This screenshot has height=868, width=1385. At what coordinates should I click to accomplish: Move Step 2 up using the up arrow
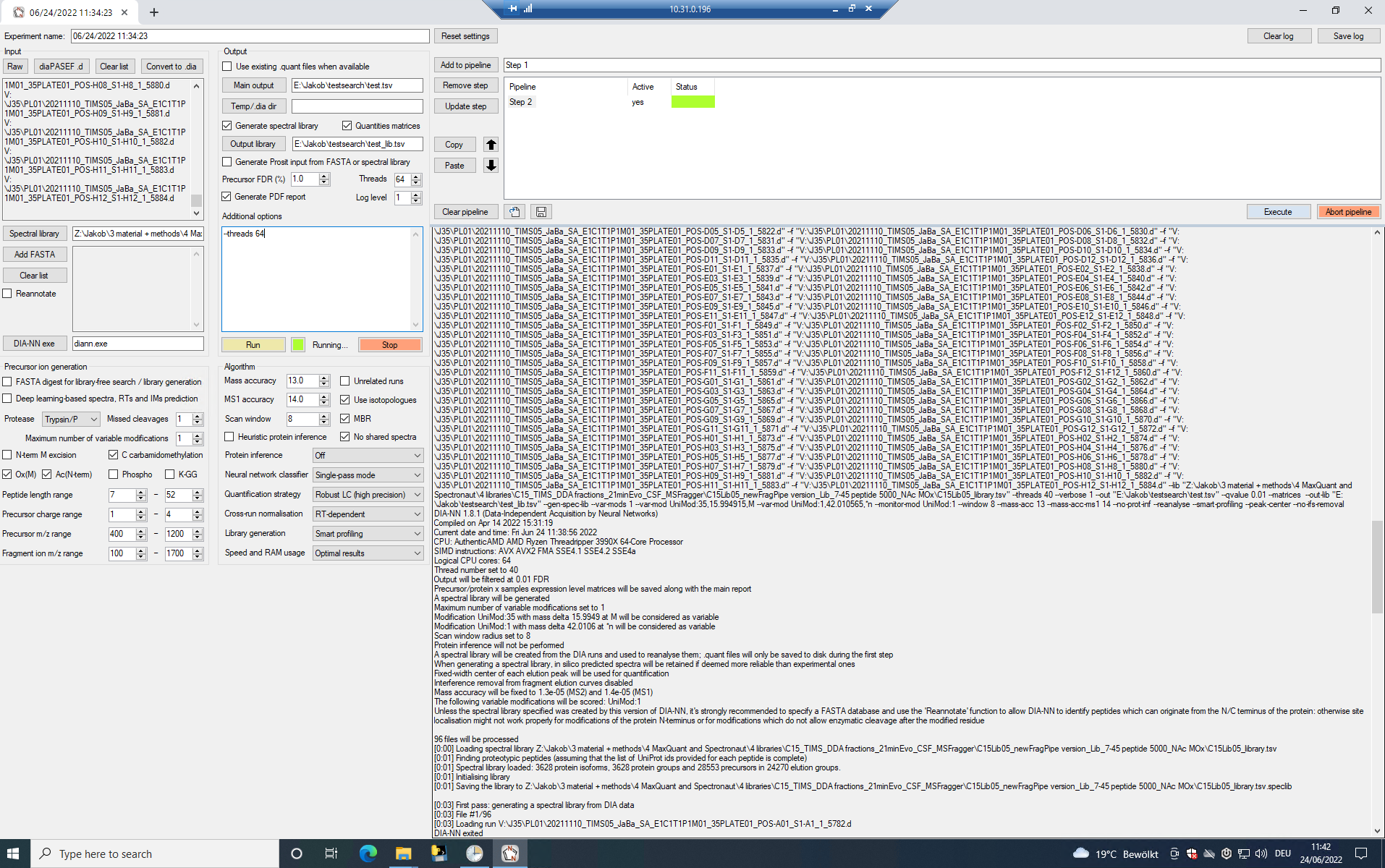tap(491, 144)
